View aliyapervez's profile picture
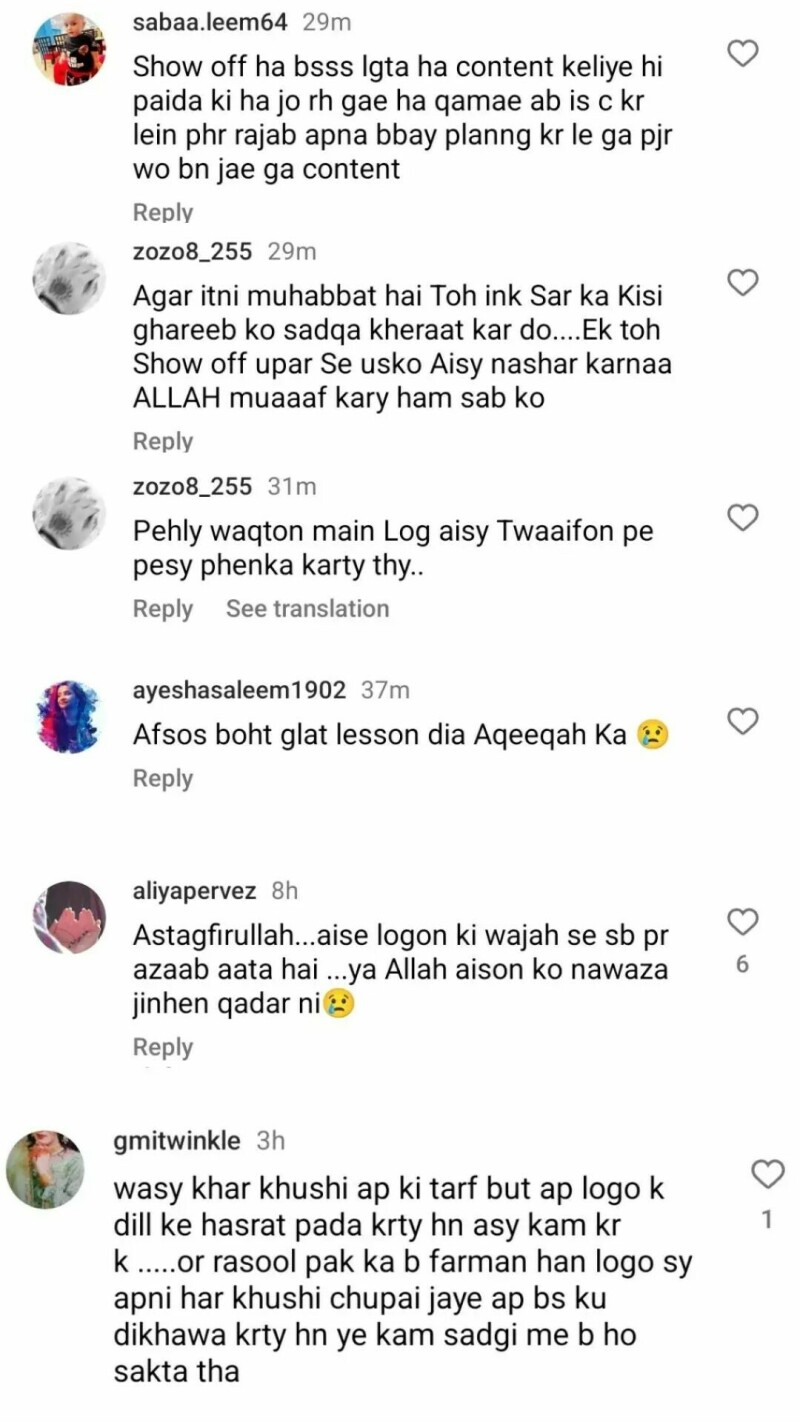This screenshot has width=800, height=1422. [69, 917]
